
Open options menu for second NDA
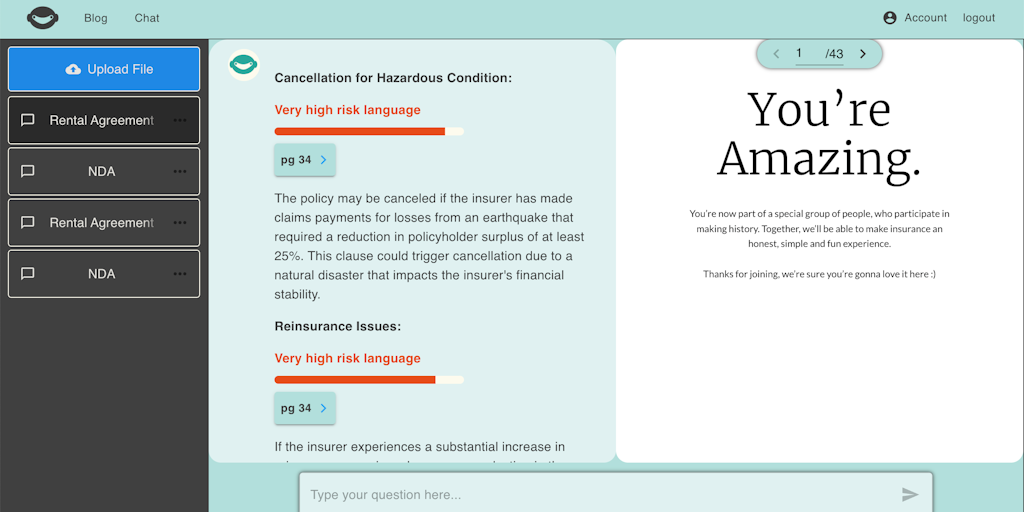tap(180, 274)
